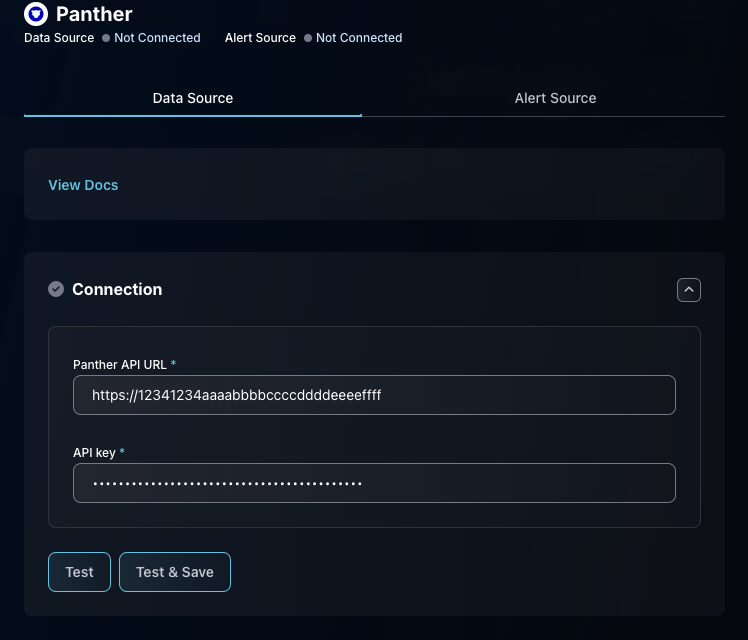Click the Panther logo icon

[x=36, y=14]
